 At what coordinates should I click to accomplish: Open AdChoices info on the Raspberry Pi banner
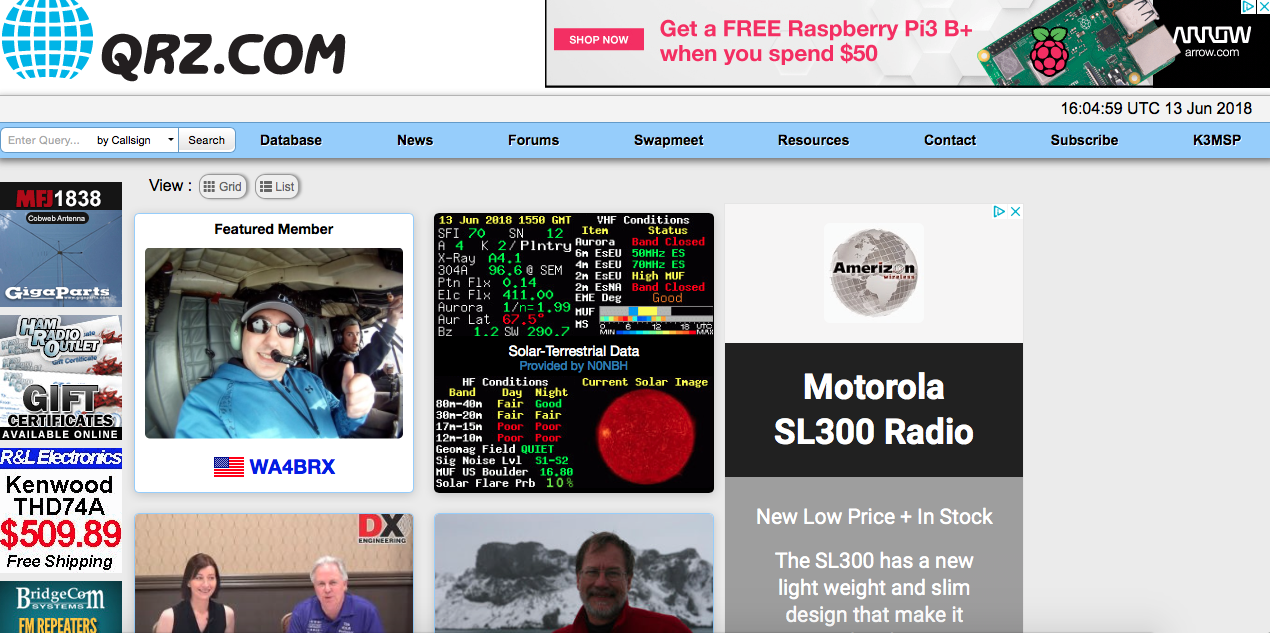tap(1248, 7)
